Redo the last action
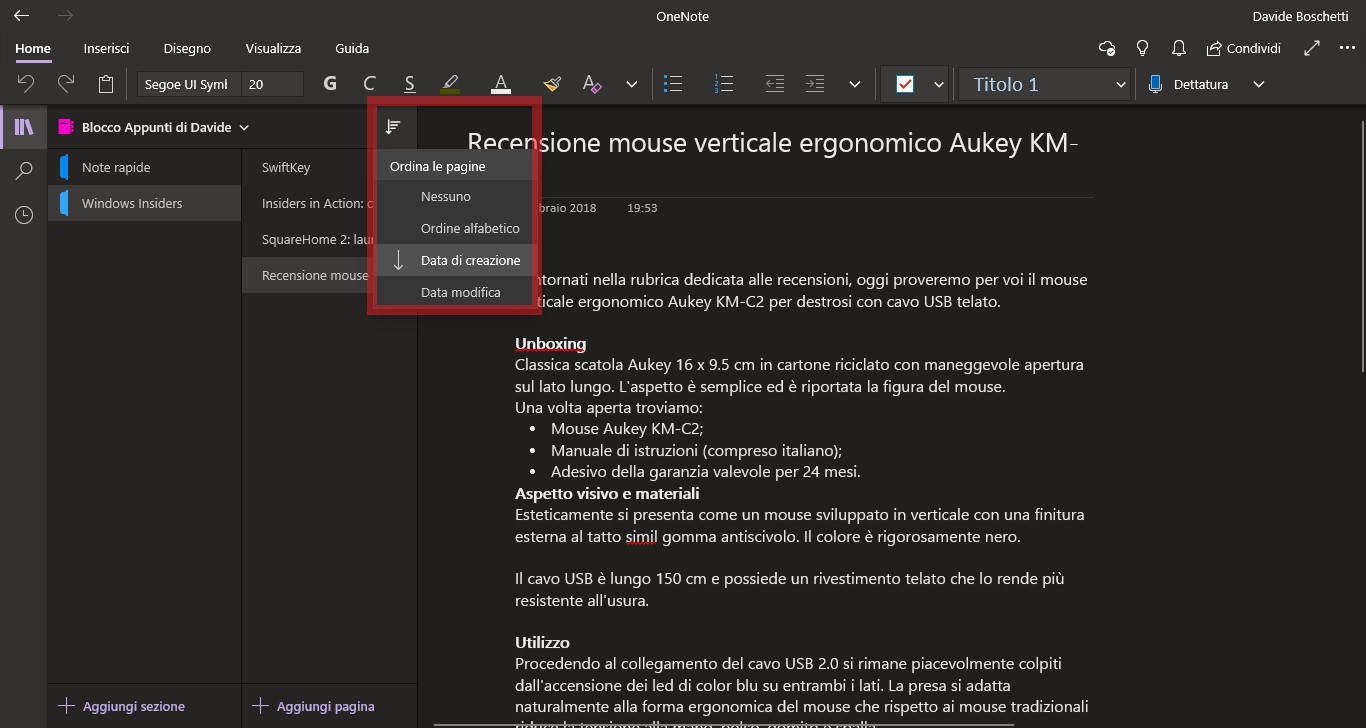 pyautogui.click(x=66, y=84)
